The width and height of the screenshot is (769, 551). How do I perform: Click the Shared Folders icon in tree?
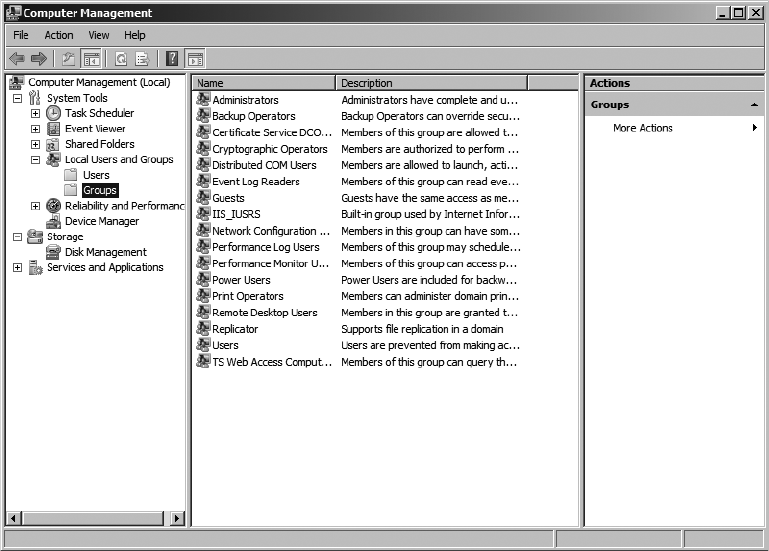tap(53, 145)
